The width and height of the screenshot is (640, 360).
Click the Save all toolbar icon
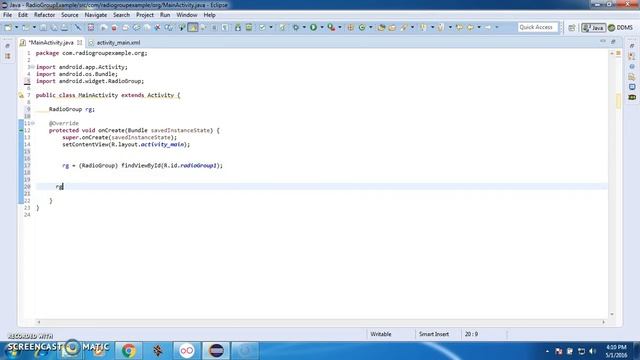(x=54, y=27)
